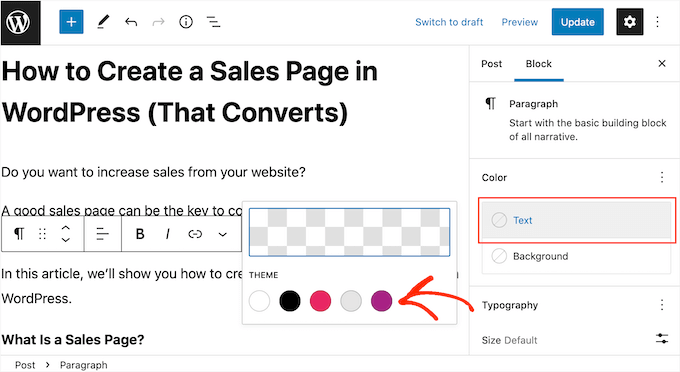Close the settings sidebar
This screenshot has width=680, height=372.
pos(662,64)
